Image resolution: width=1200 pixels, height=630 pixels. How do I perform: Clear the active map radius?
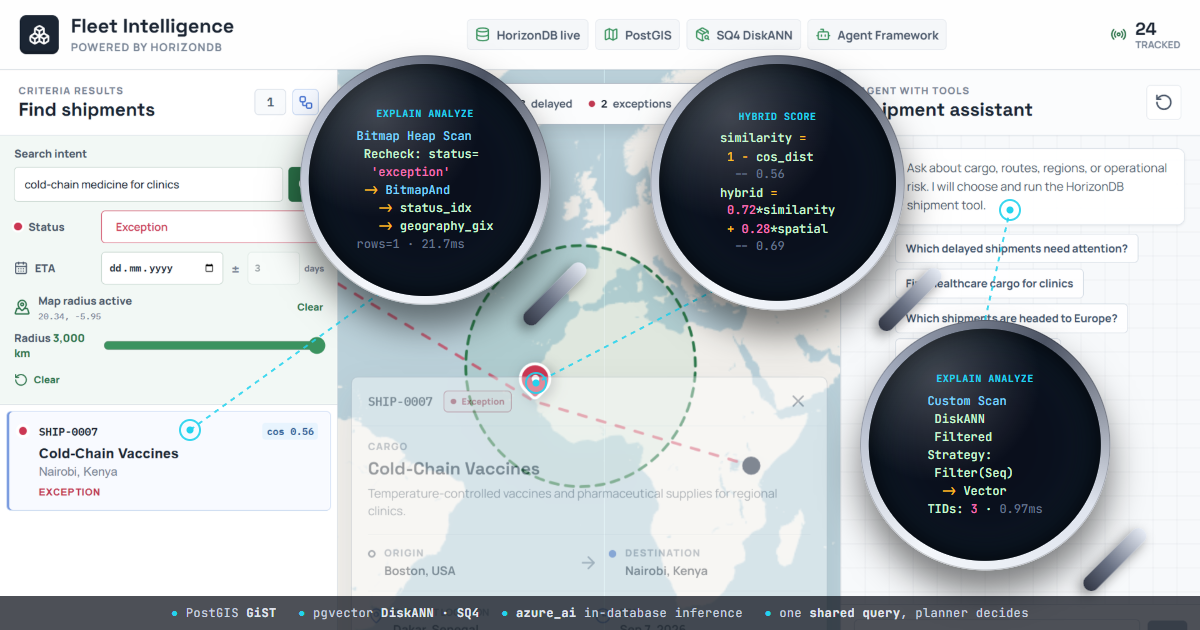310,307
